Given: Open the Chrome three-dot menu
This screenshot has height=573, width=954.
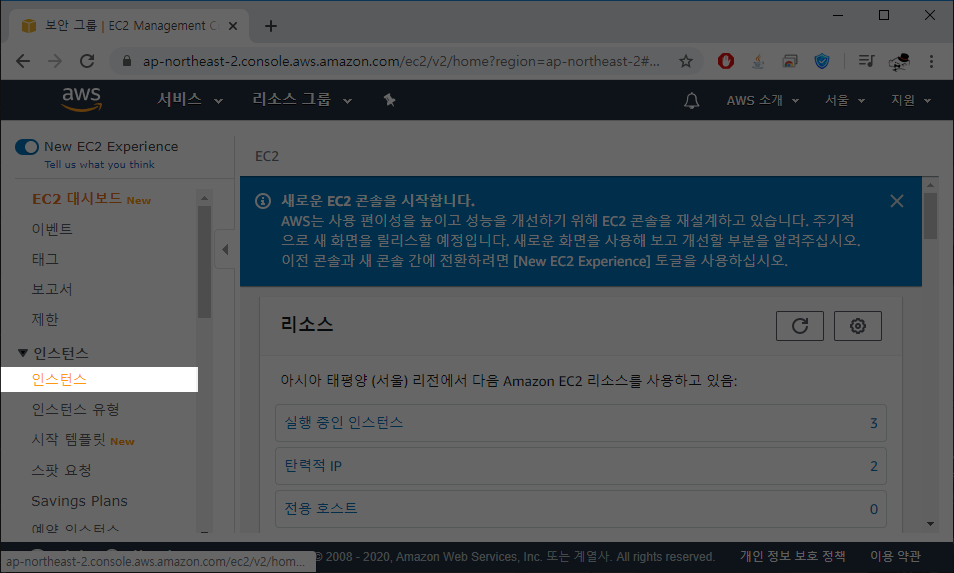Looking at the screenshot, I should 931,61.
